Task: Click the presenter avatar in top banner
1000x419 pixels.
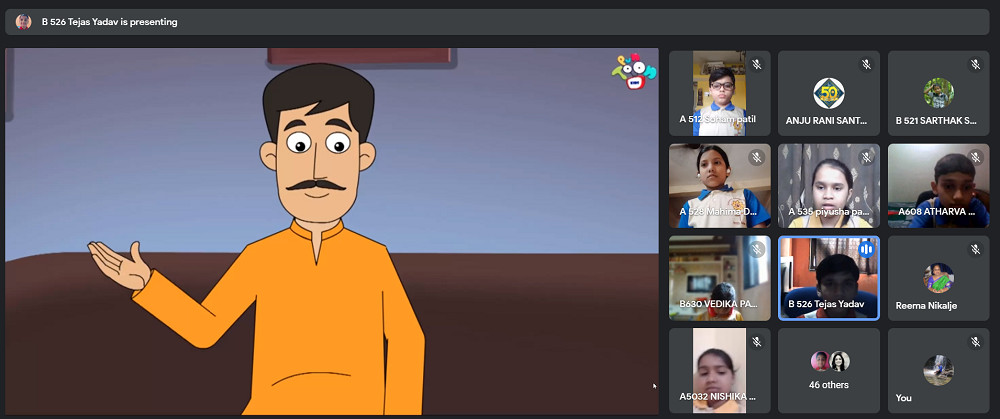Action: pyautogui.click(x=23, y=21)
